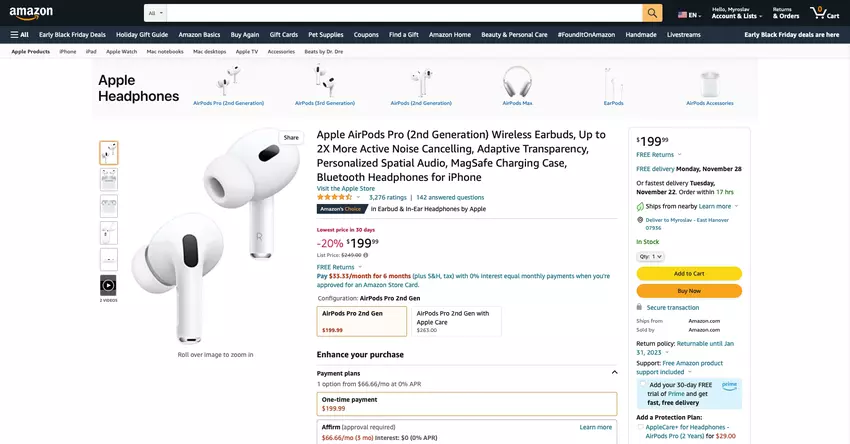The image size is (850, 444).
Task: Select the second product image thumbnail
Action: (108, 180)
